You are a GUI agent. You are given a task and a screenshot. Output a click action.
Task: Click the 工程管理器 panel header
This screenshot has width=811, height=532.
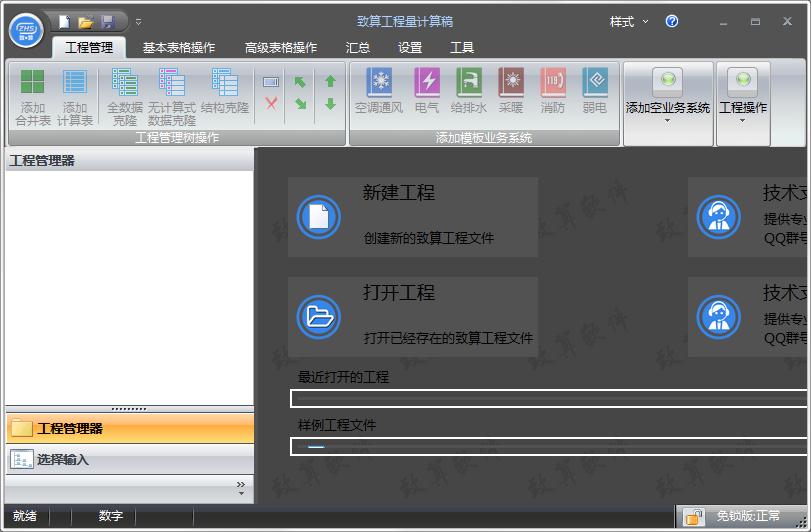click(x=129, y=160)
